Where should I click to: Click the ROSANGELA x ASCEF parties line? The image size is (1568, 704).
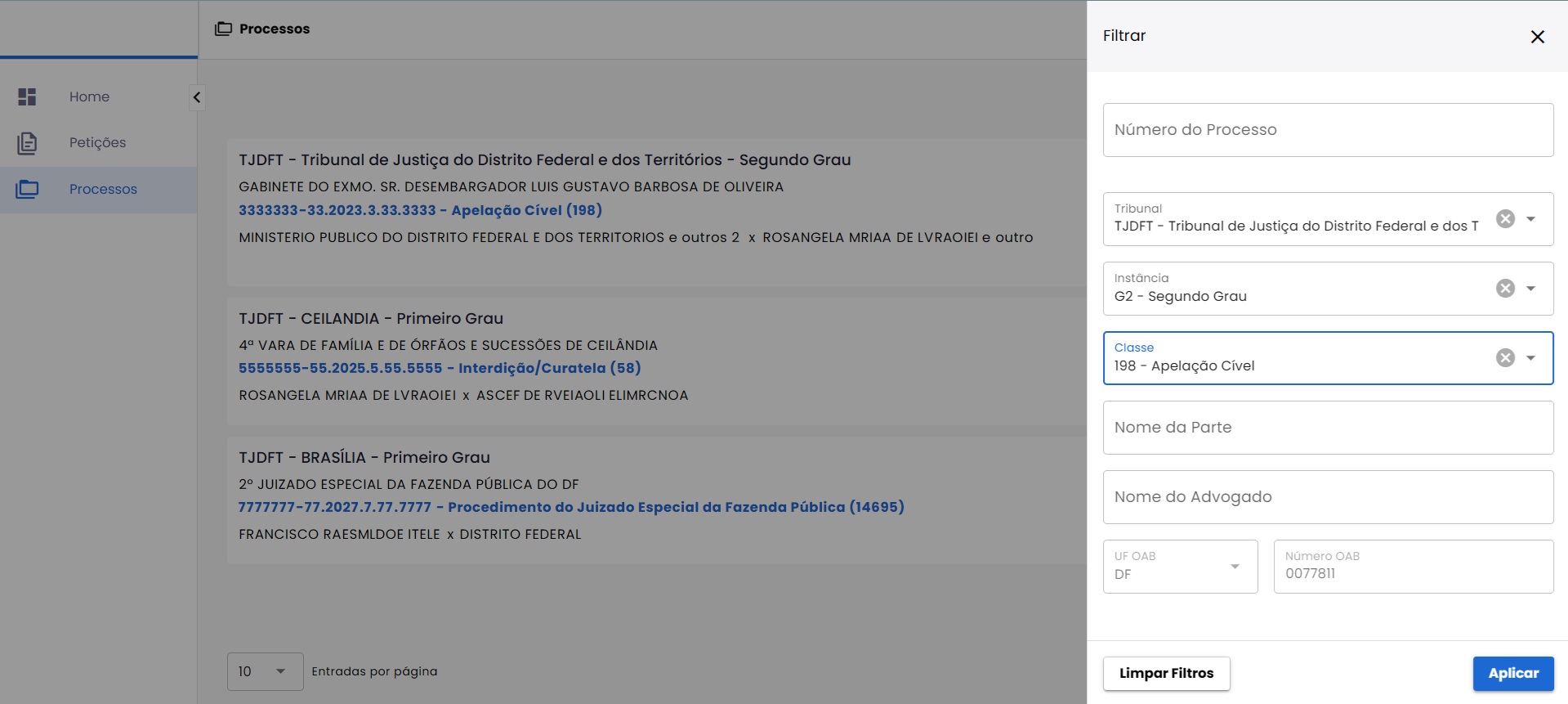[463, 395]
